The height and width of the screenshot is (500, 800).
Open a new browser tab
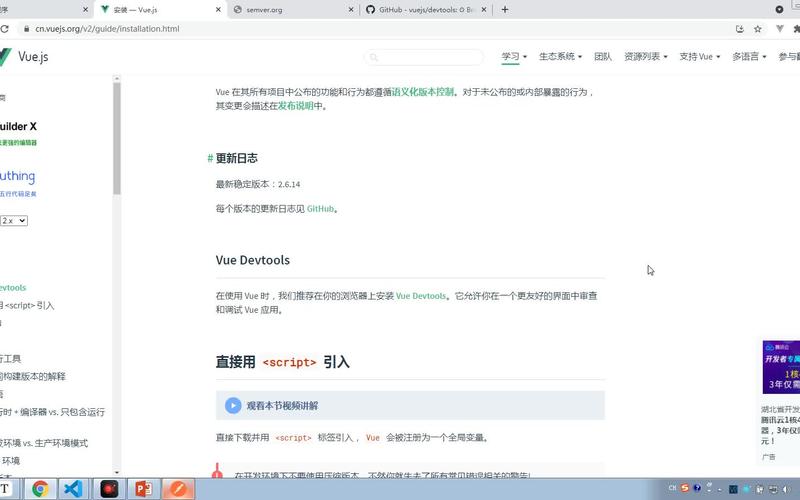click(505, 10)
